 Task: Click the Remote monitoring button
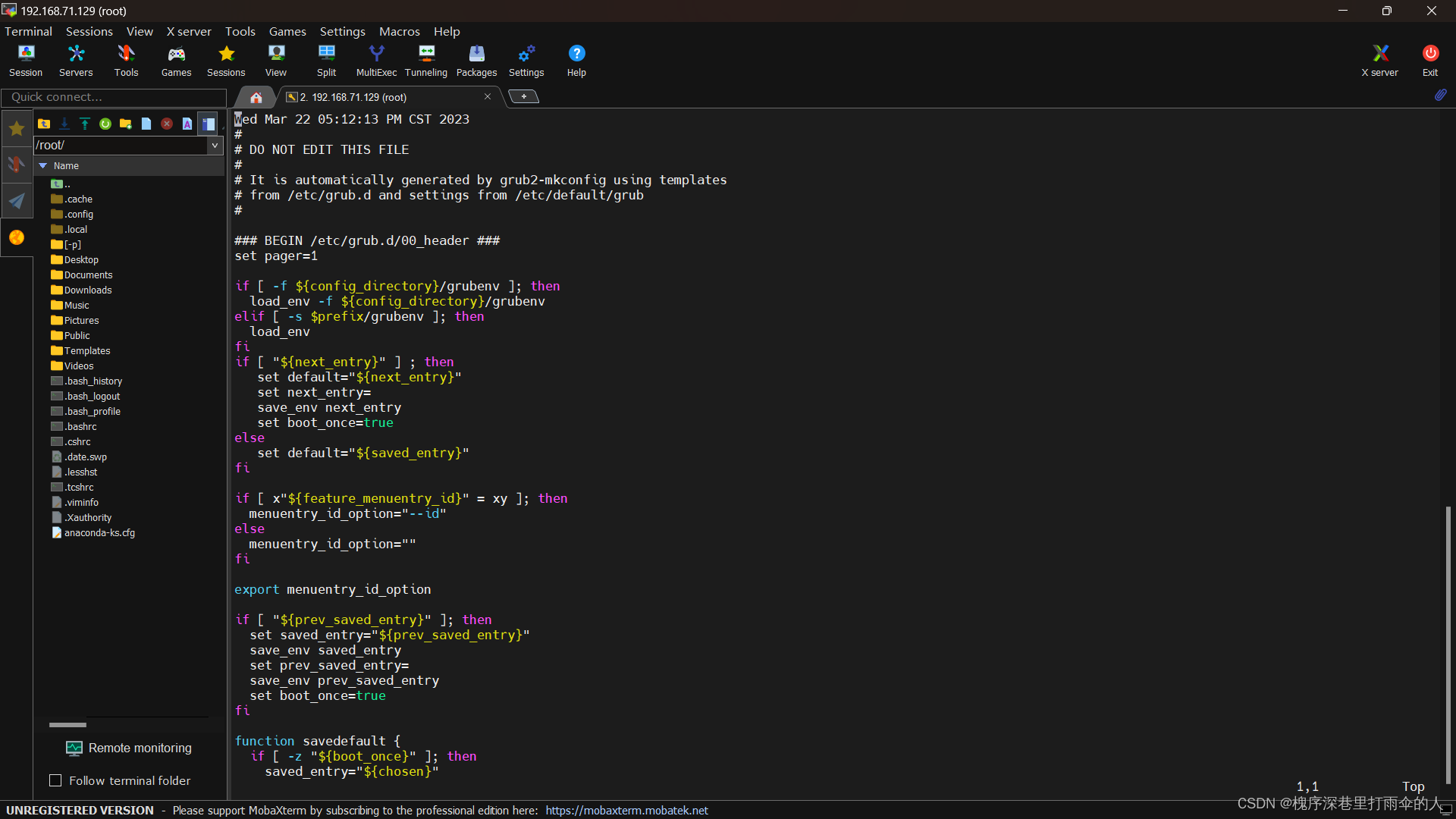coord(129,748)
